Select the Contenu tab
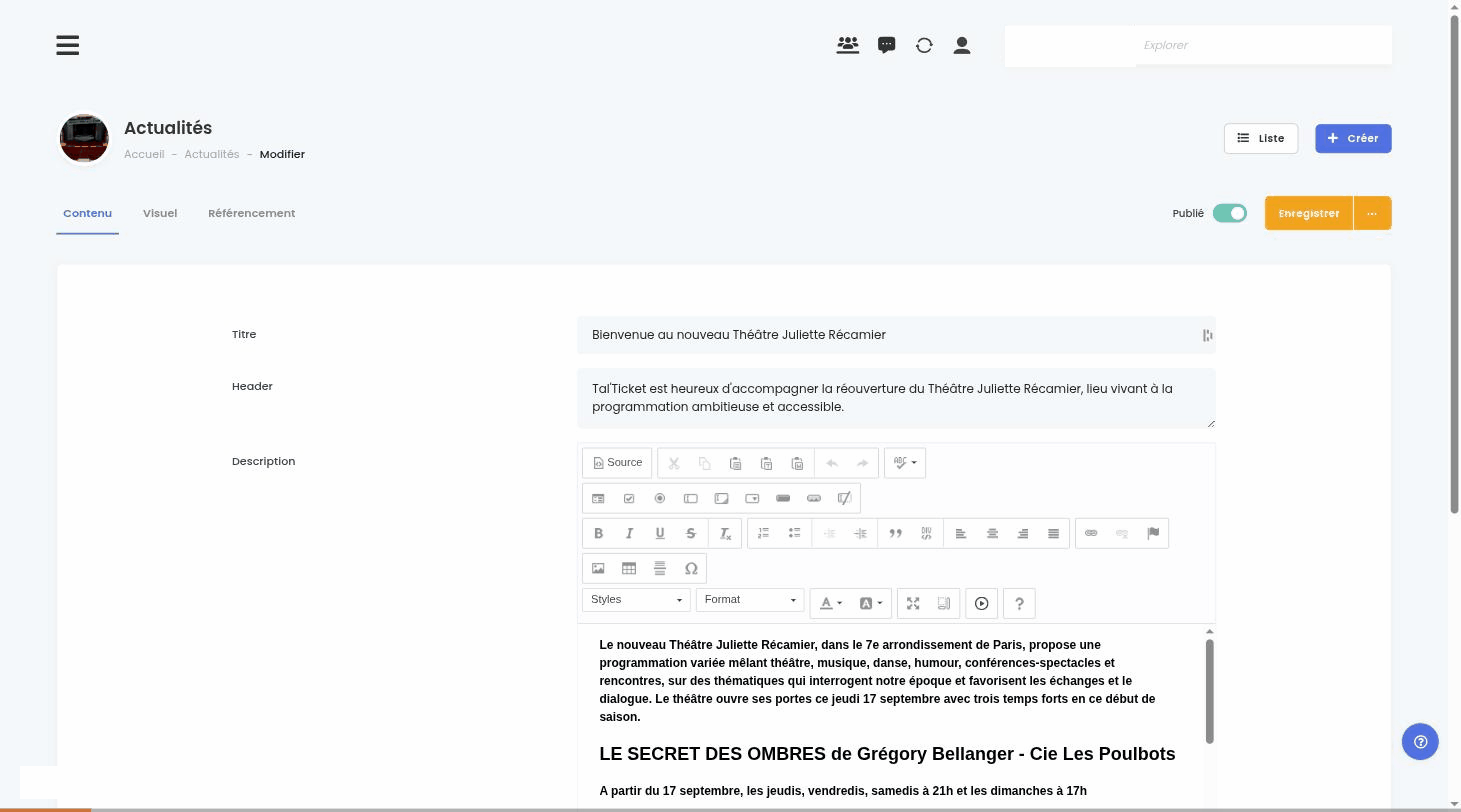The width and height of the screenshot is (1461, 812). [x=87, y=213]
